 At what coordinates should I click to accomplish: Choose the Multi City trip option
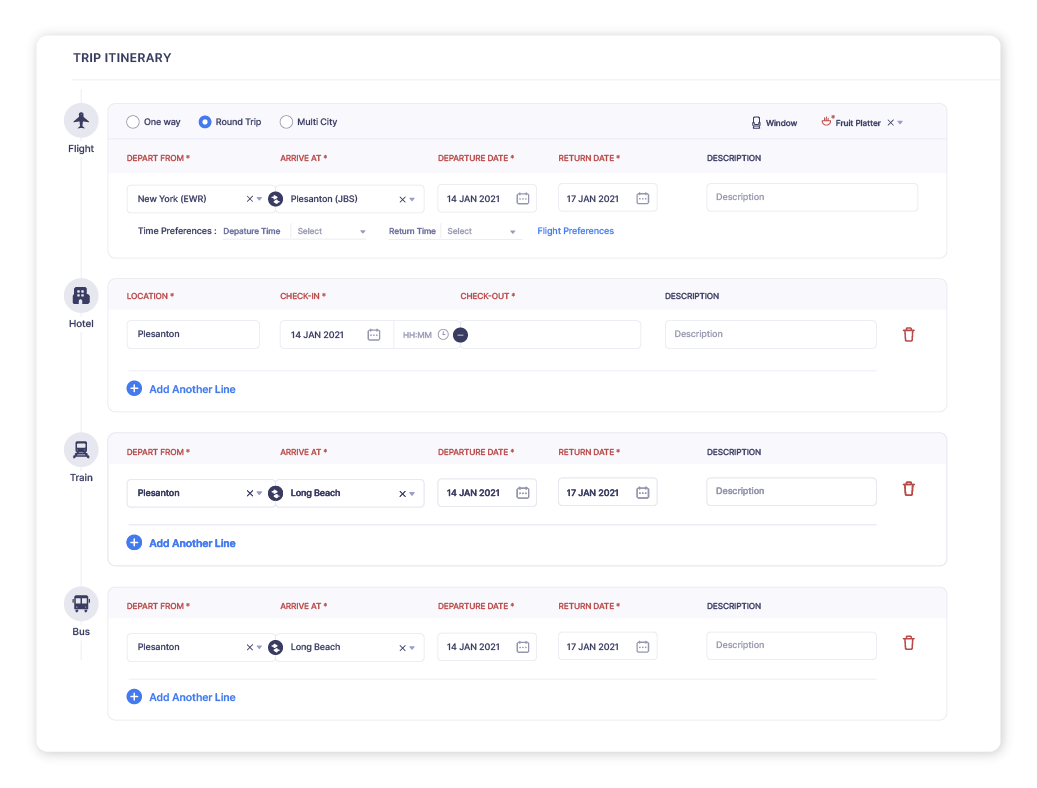287,121
